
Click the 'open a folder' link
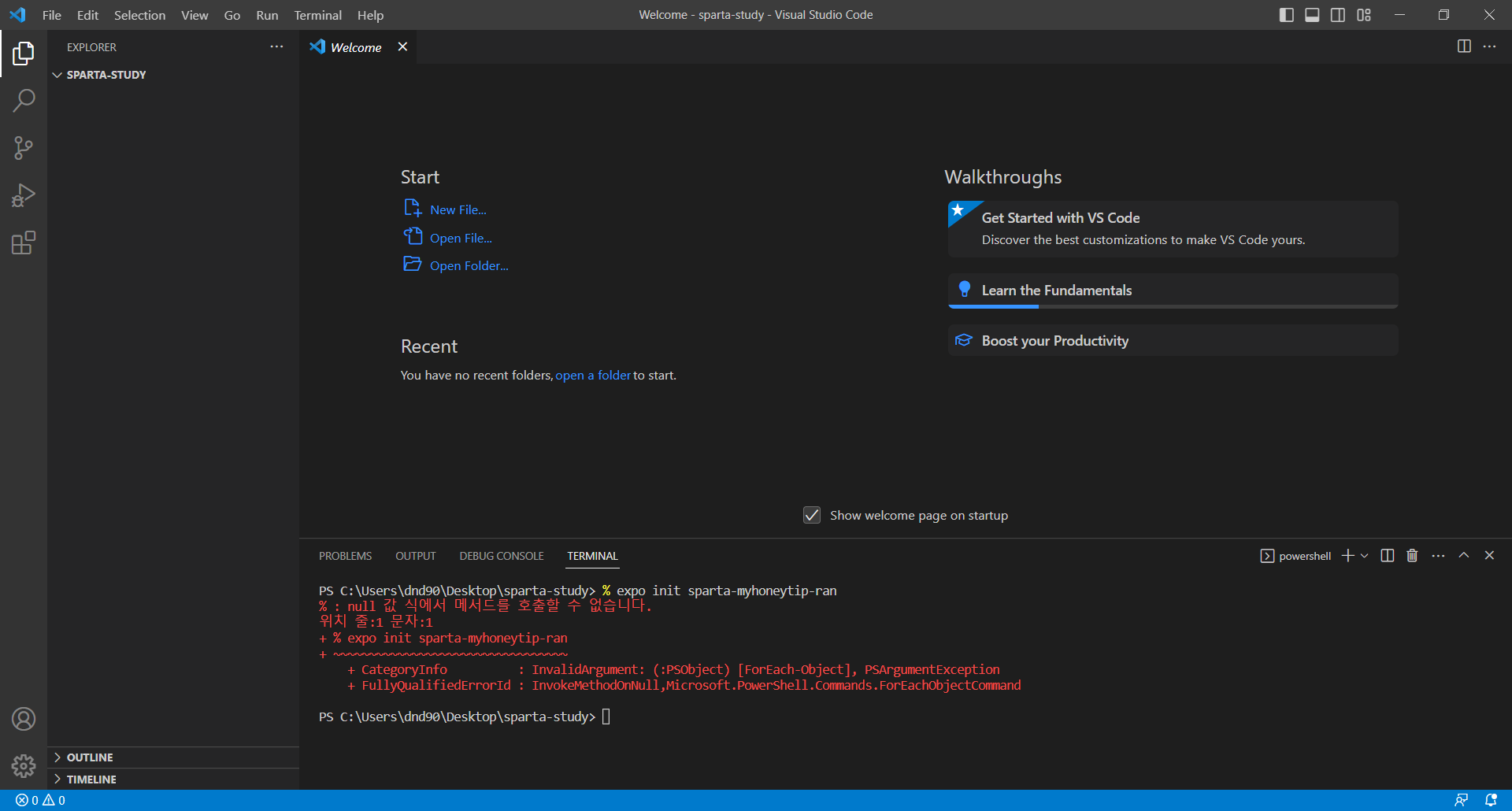[593, 375]
